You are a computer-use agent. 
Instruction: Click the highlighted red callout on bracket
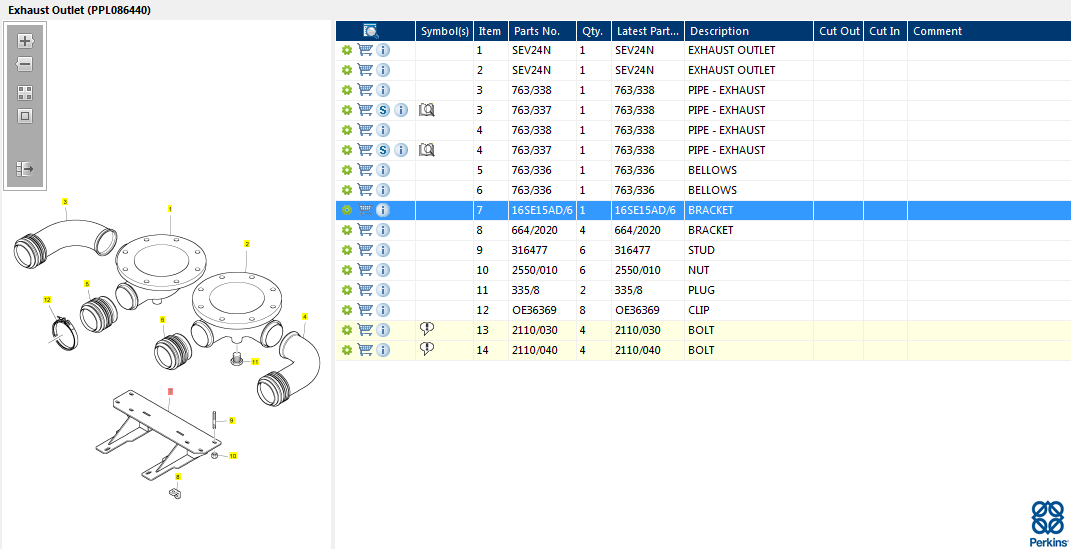tap(171, 392)
